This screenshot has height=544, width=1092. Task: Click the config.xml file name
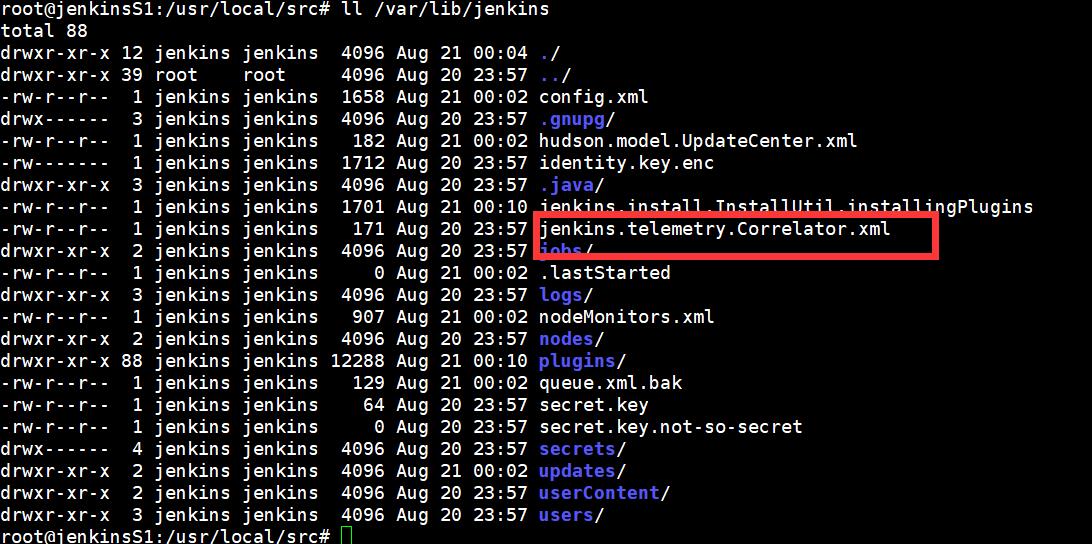[593, 97]
